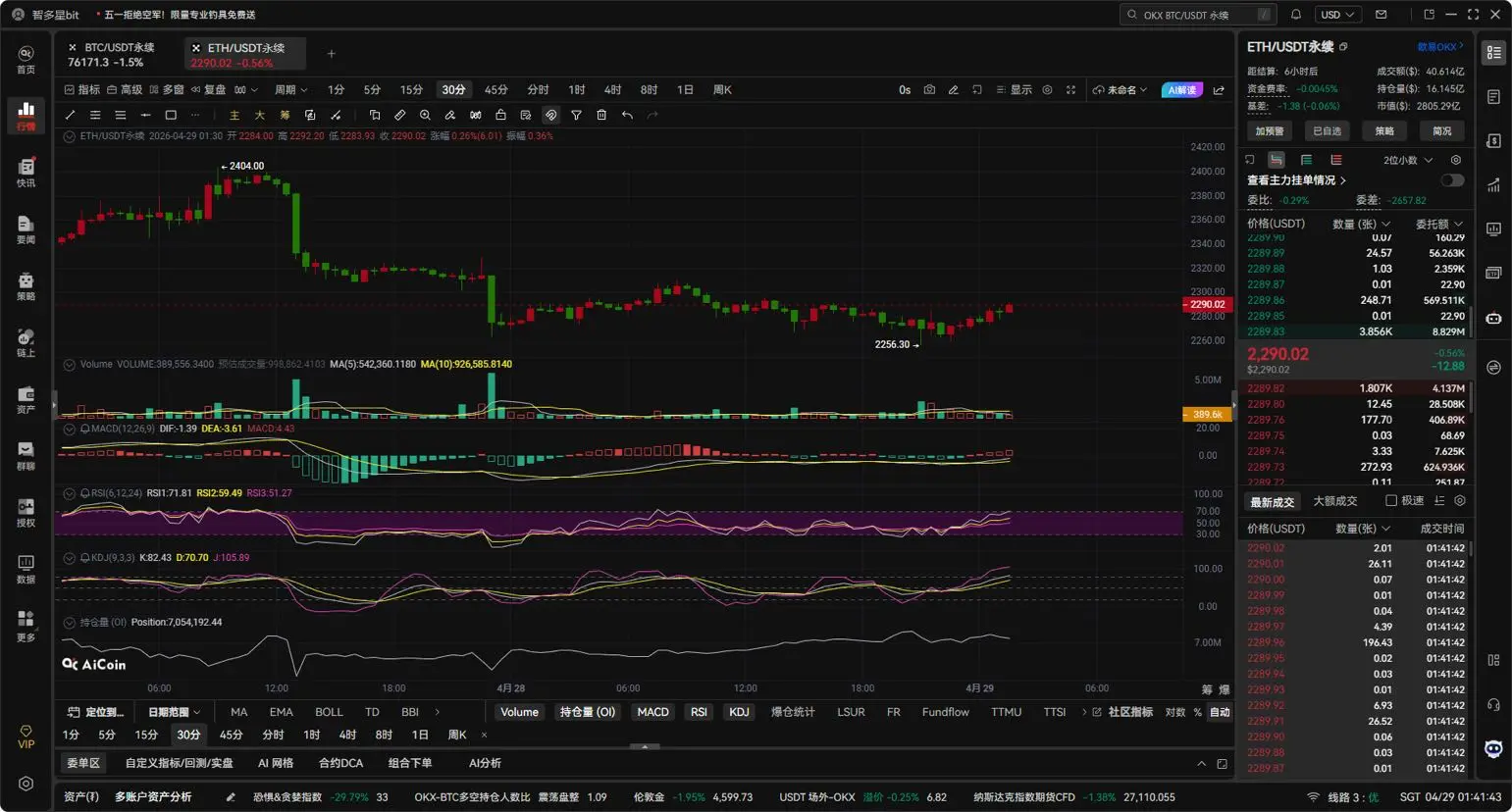Toggle the 对数 log scale option

click(x=1174, y=712)
